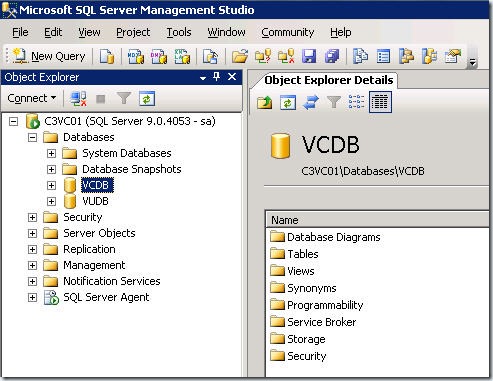Close the Object Explorer panel
This screenshot has width=493, height=381.
[232, 77]
